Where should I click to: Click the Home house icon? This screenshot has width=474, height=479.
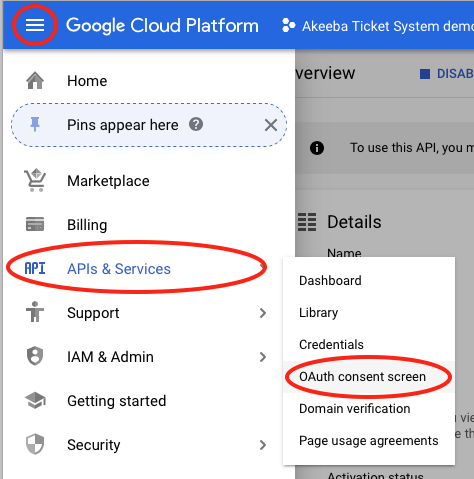(x=35, y=81)
